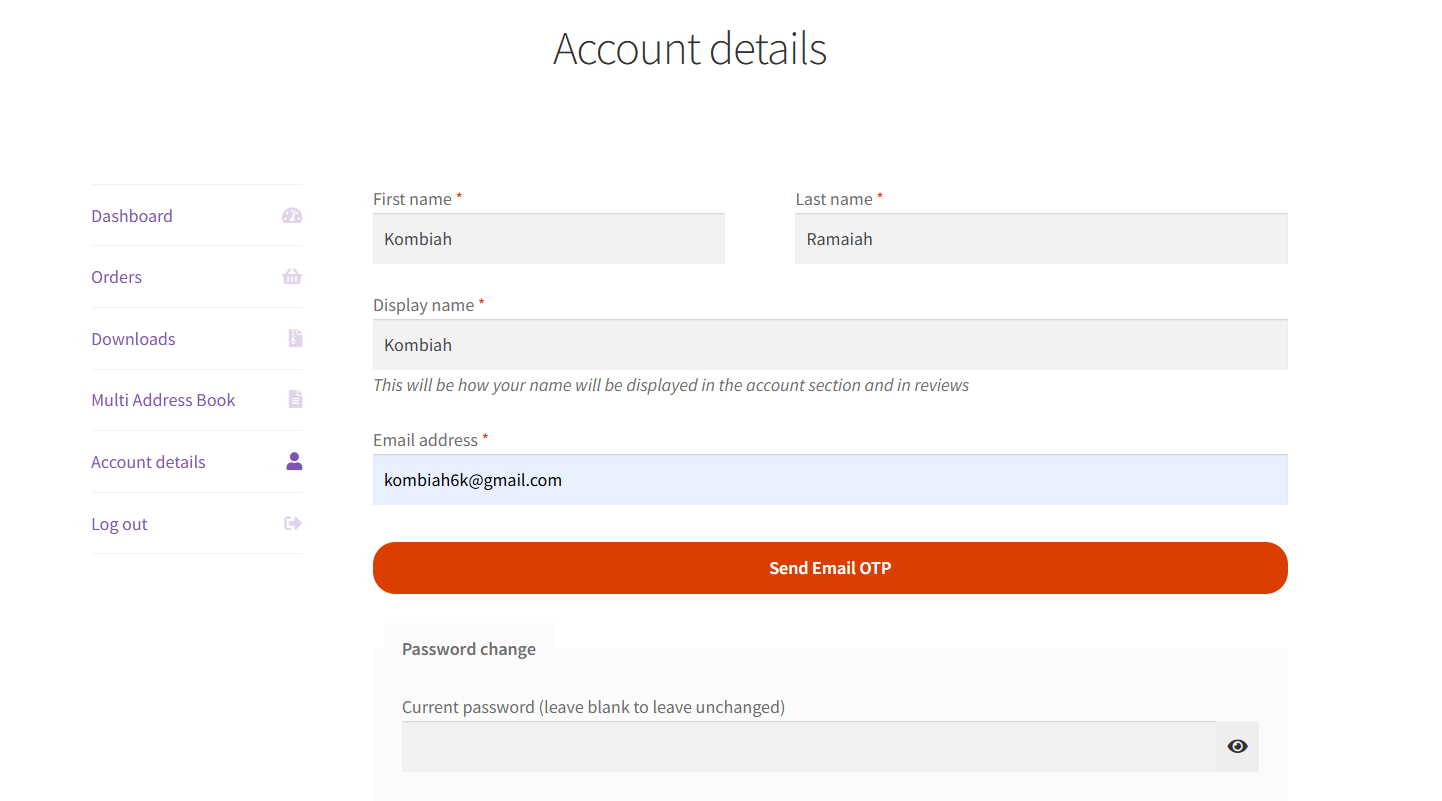
Task: Click the Multi Address Book document icon
Action: 295,400
